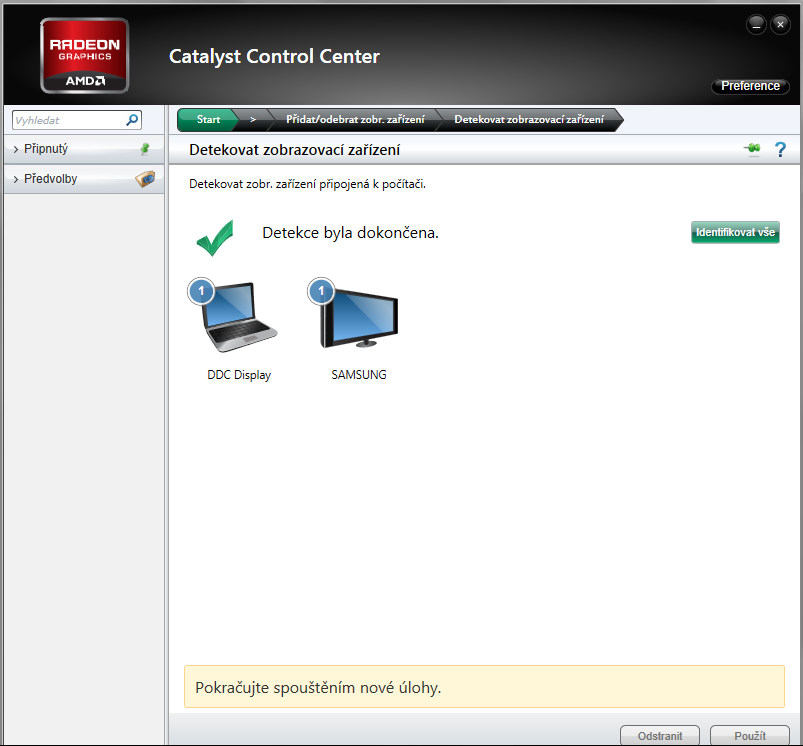Image resolution: width=803 pixels, height=746 pixels.
Task: Click the Odstranit button
Action: pos(660,736)
